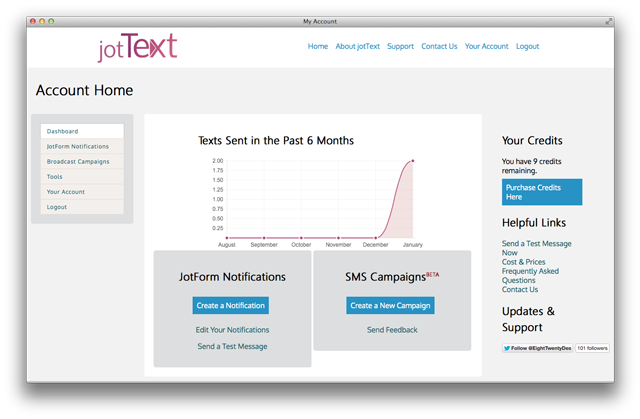This screenshot has height=419, width=640.
Task: Click the January data point on the chart
Action: click(413, 161)
